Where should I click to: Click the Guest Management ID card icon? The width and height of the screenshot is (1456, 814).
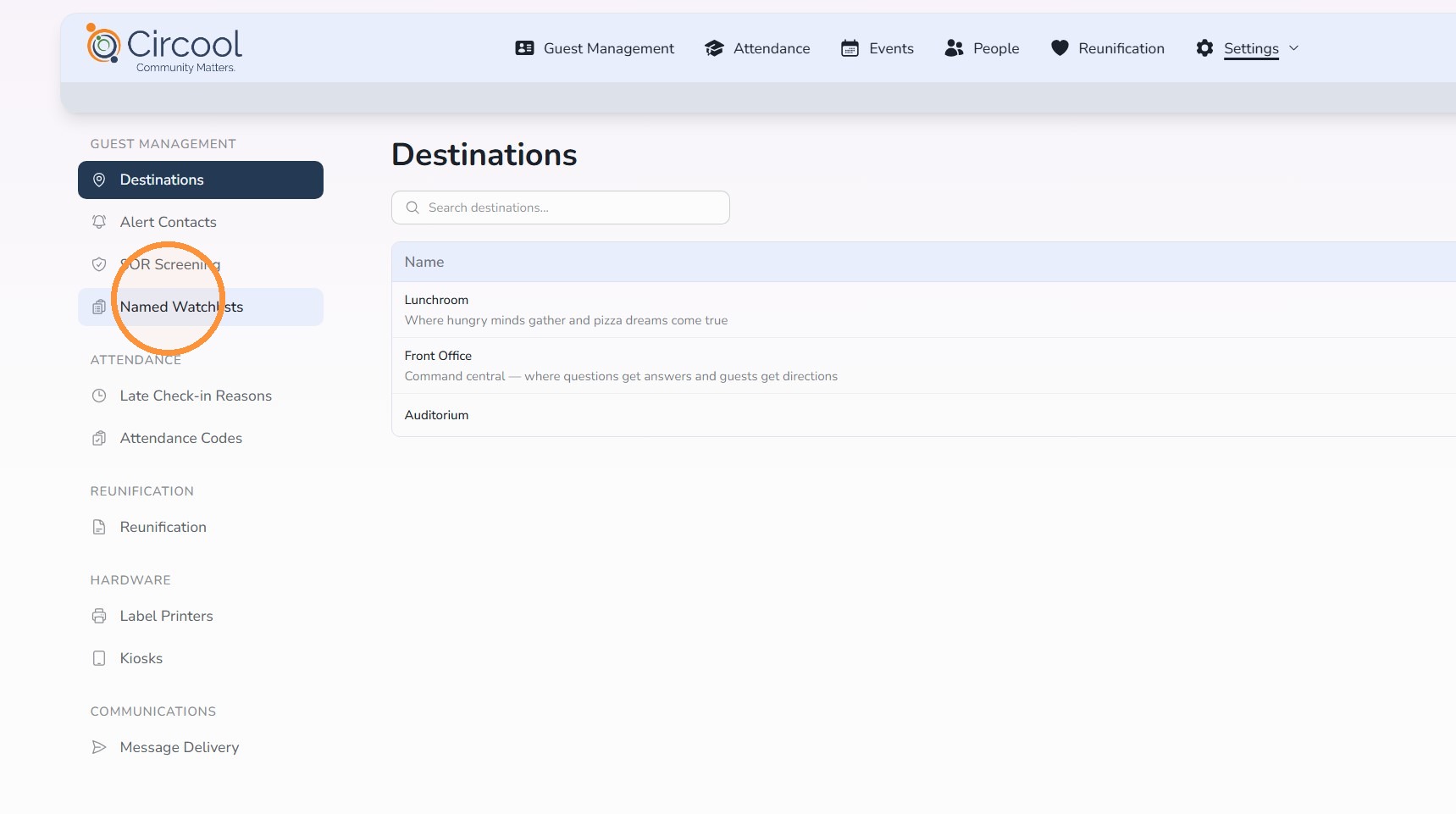[x=524, y=48]
